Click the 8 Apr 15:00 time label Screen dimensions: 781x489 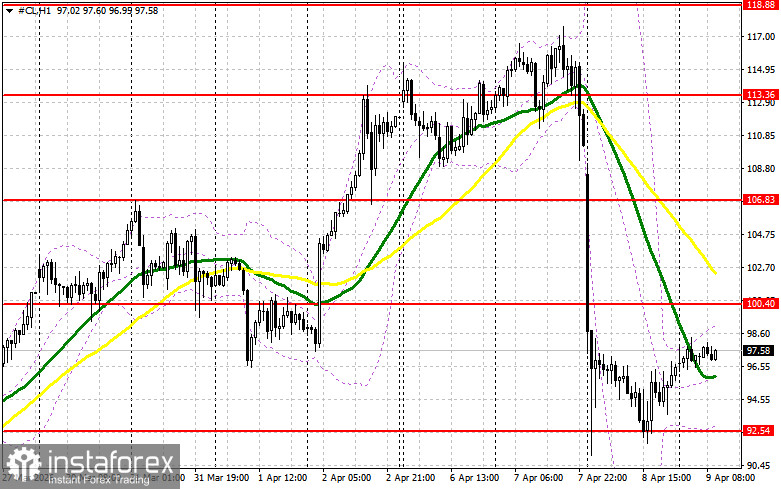point(666,478)
